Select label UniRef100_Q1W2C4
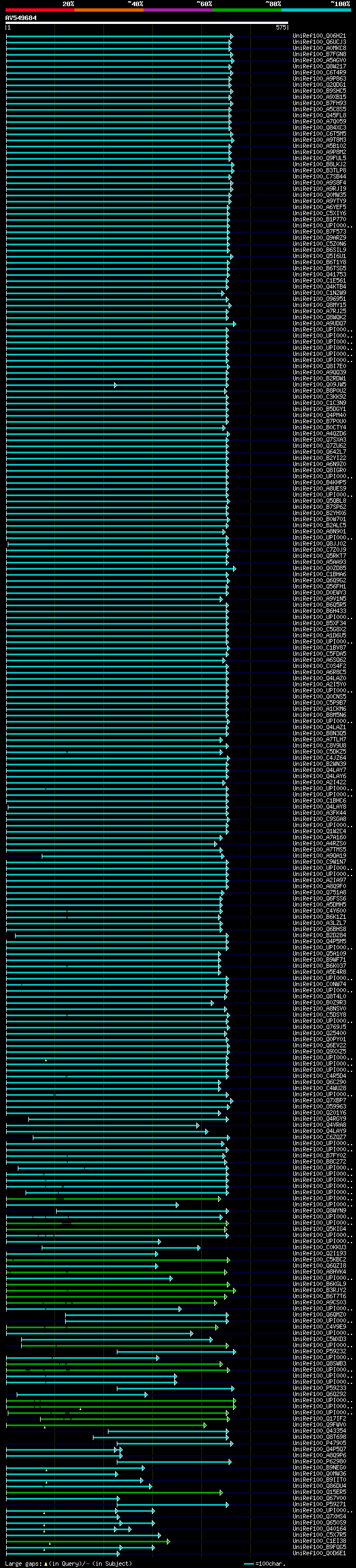 319,831
